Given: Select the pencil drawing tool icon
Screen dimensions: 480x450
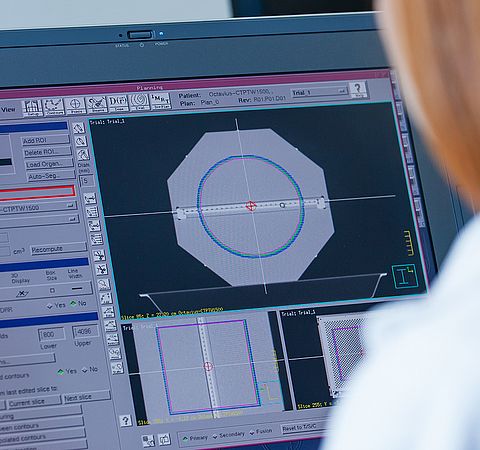Looking at the screenshot, I should [79, 128].
